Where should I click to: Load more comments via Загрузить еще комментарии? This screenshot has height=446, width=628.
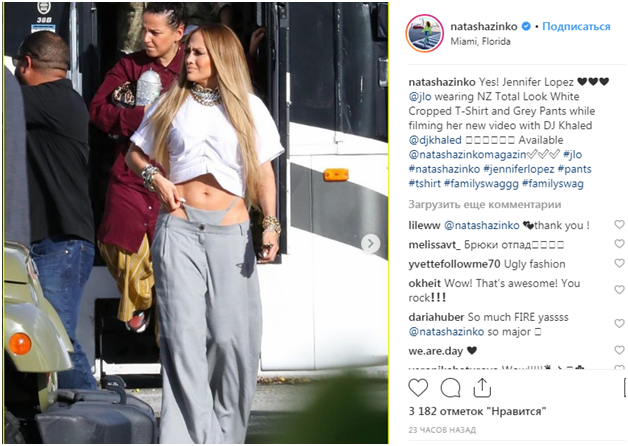pyautogui.click(x=485, y=205)
